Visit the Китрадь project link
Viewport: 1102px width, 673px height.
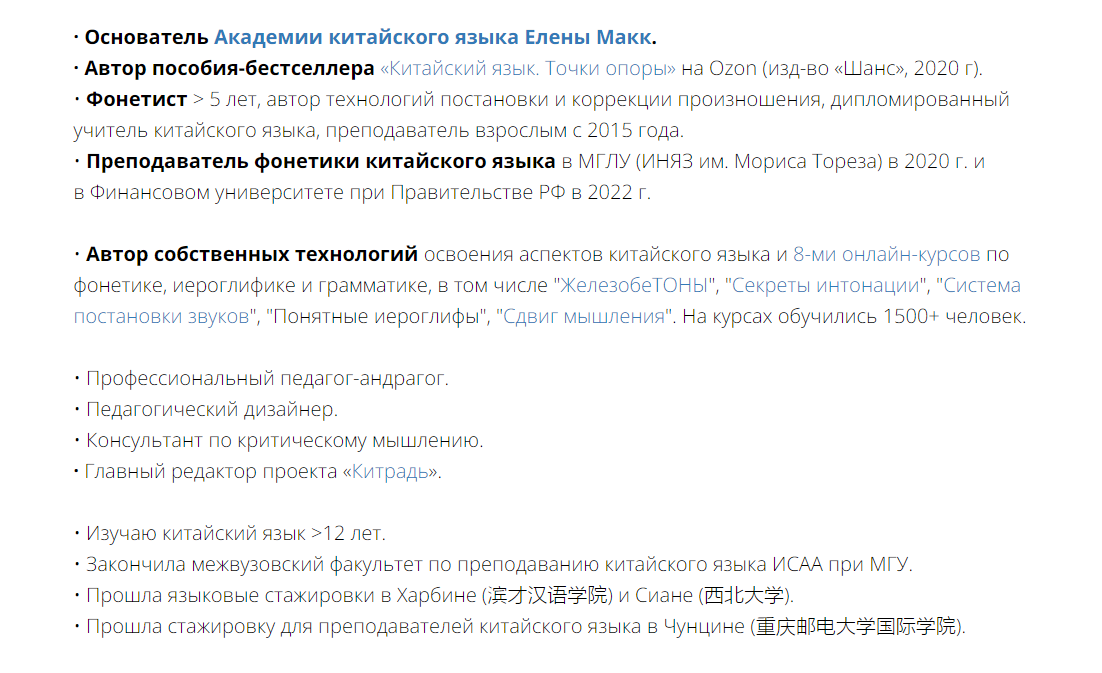[x=394, y=472]
